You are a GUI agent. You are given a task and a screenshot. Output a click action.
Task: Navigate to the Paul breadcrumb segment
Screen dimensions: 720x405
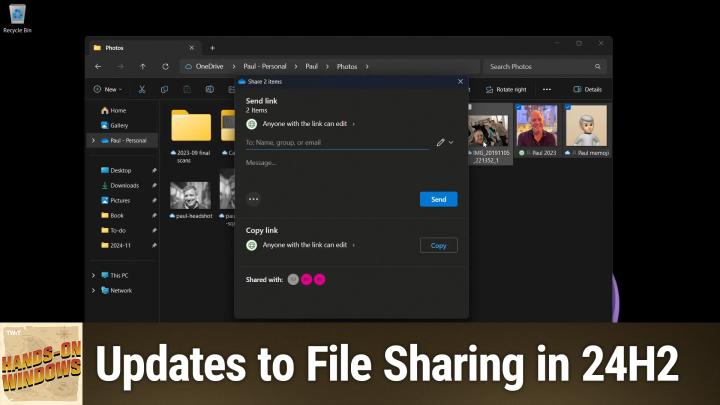pos(312,67)
